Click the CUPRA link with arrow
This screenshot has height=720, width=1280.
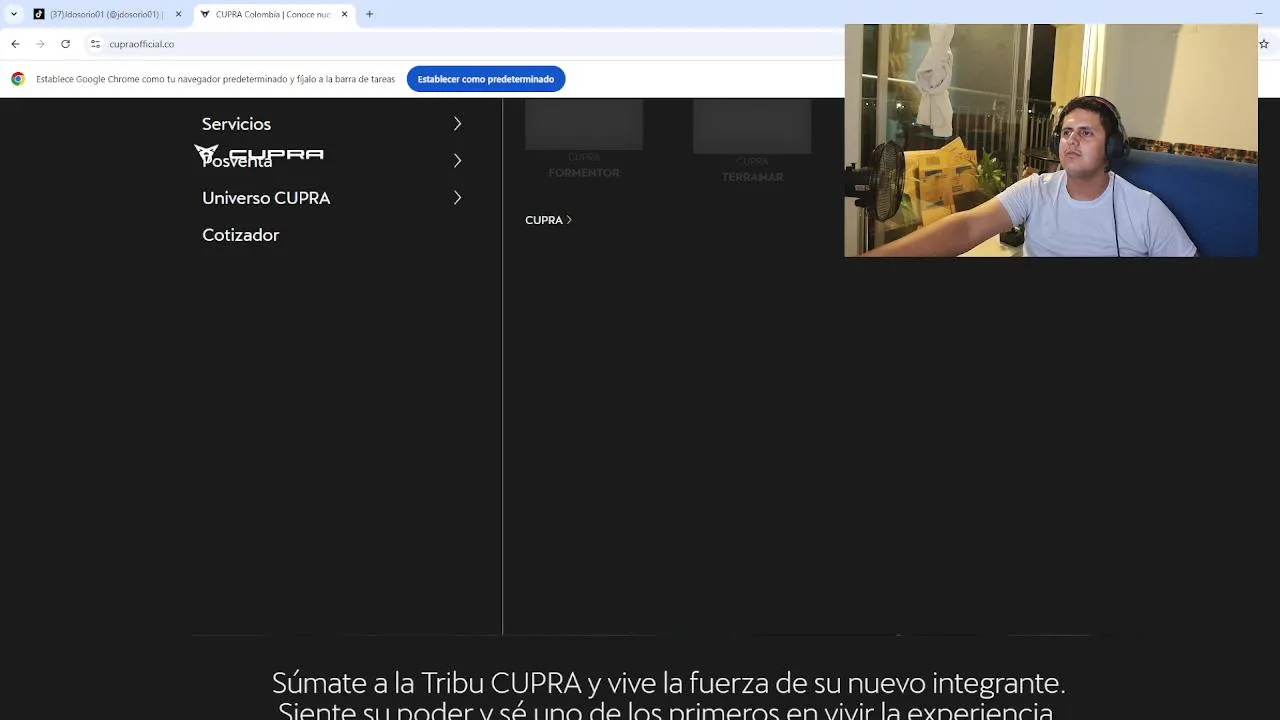coord(548,220)
